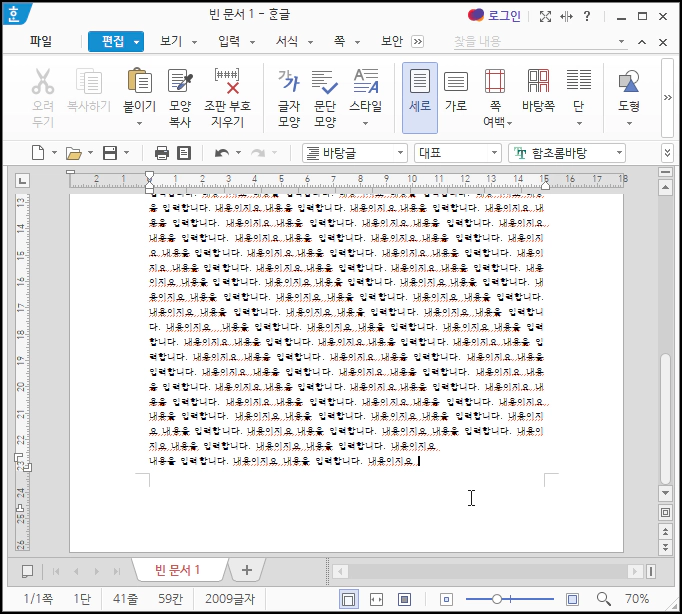Select the 빈 문서 1 document tab
Screen dimensions: 682x614
[x=177, y=570]
